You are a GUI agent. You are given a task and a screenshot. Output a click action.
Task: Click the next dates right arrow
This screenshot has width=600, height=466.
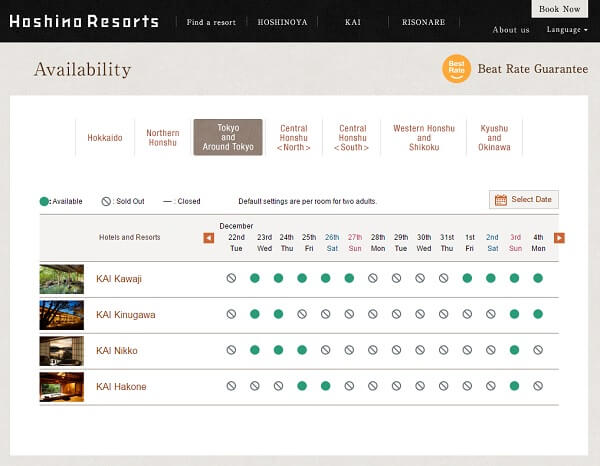point(559,238)
